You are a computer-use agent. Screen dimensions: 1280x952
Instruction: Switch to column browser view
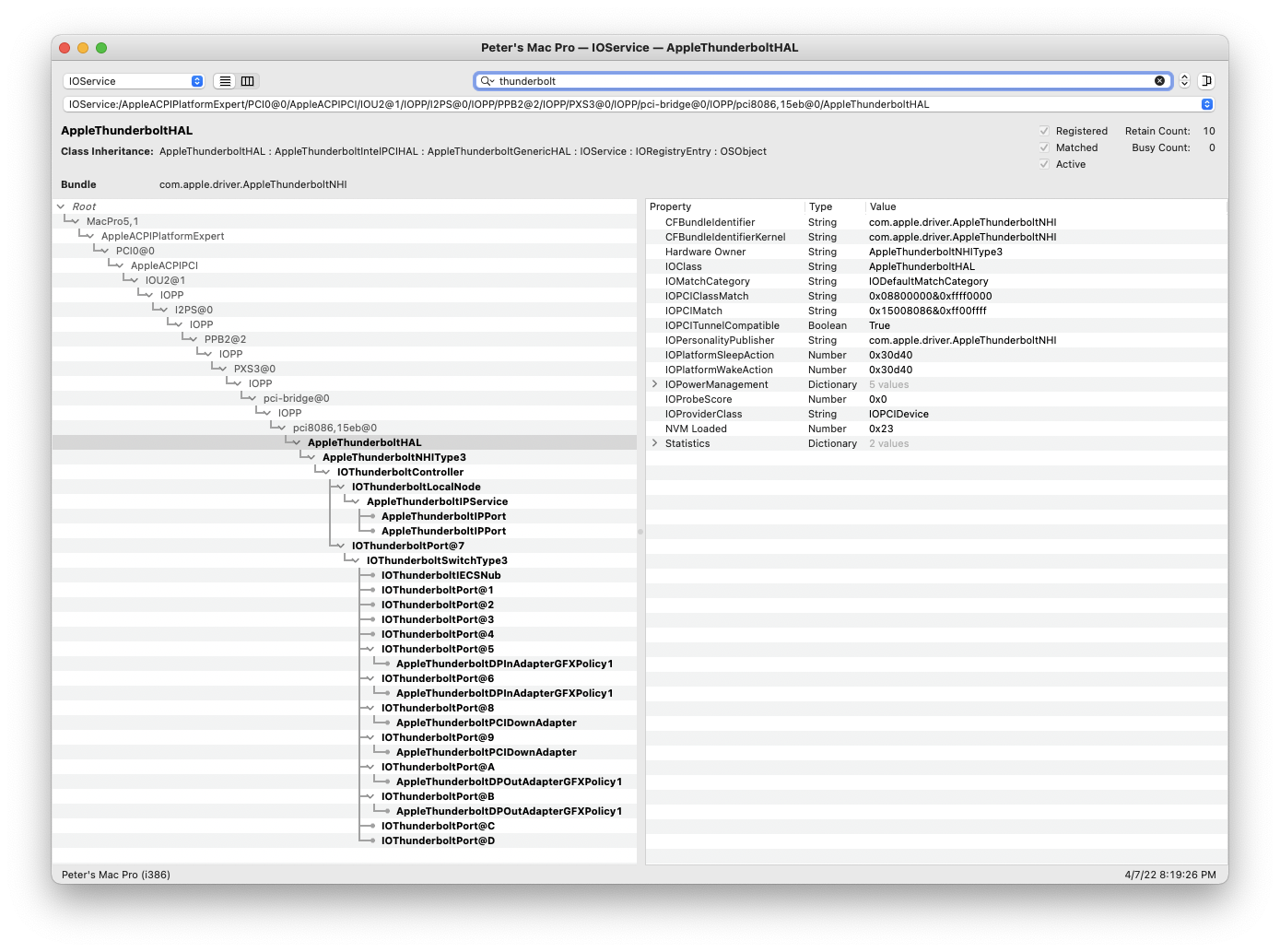pyautogui.click(x=248, y=81)
